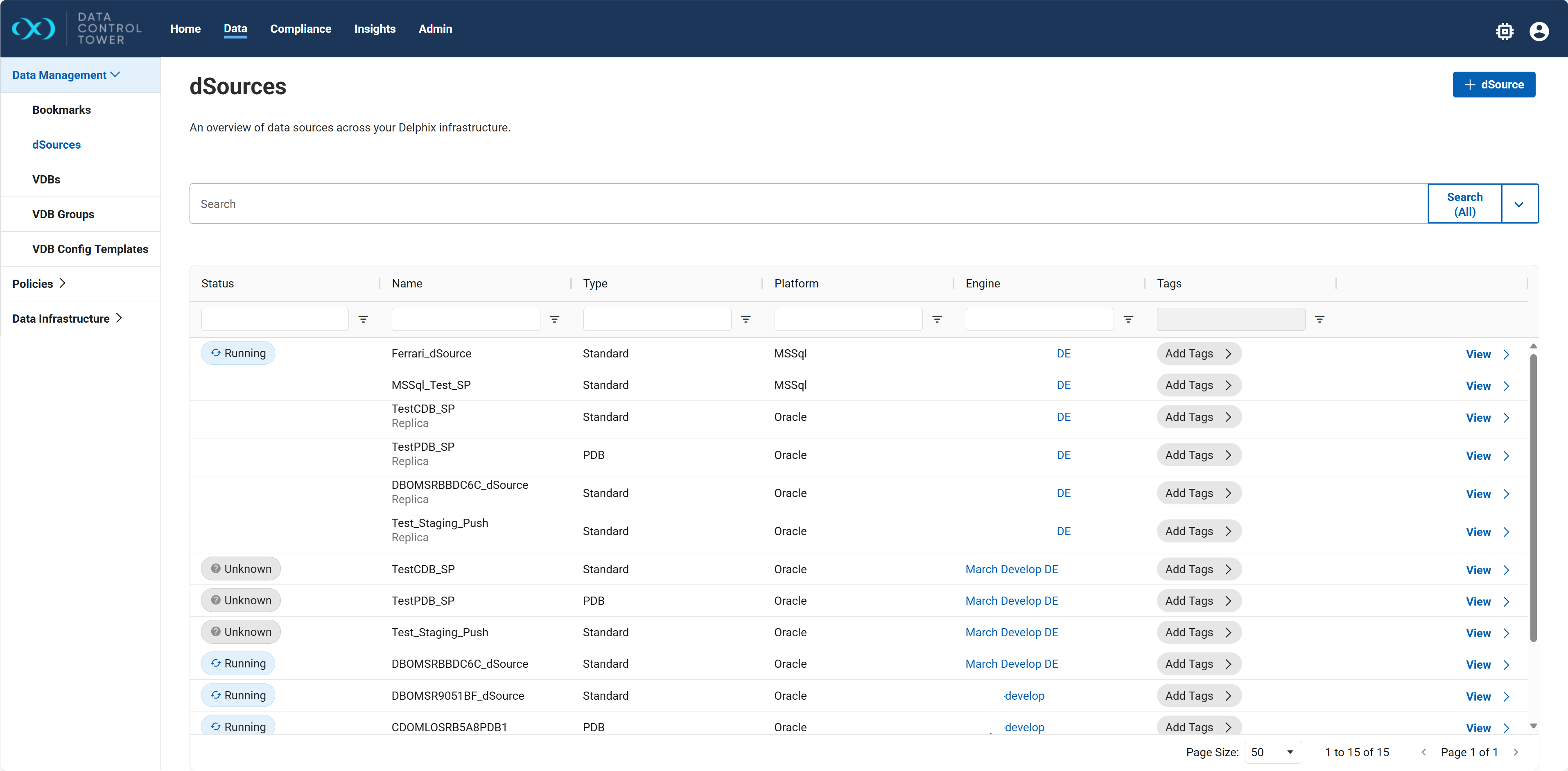The width and height of the screenshot is (1568, 771).
Task: Open VDB Groups in the sidebar
Action: tap(63, 215)
